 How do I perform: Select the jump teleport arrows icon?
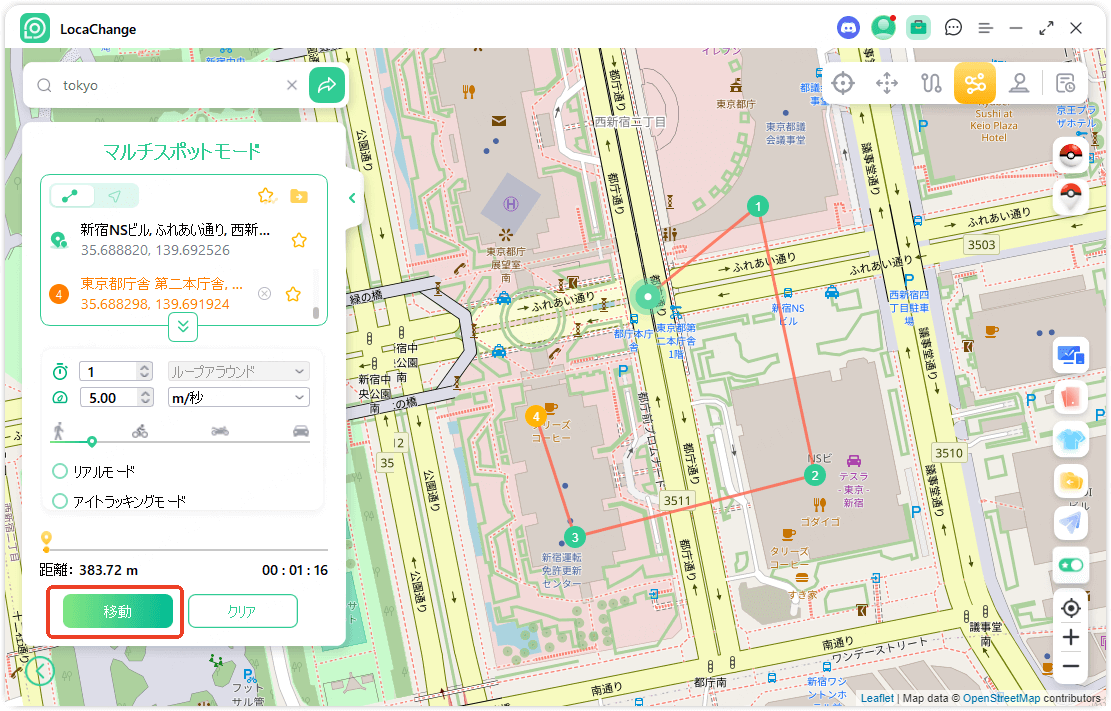coord(887,83)
